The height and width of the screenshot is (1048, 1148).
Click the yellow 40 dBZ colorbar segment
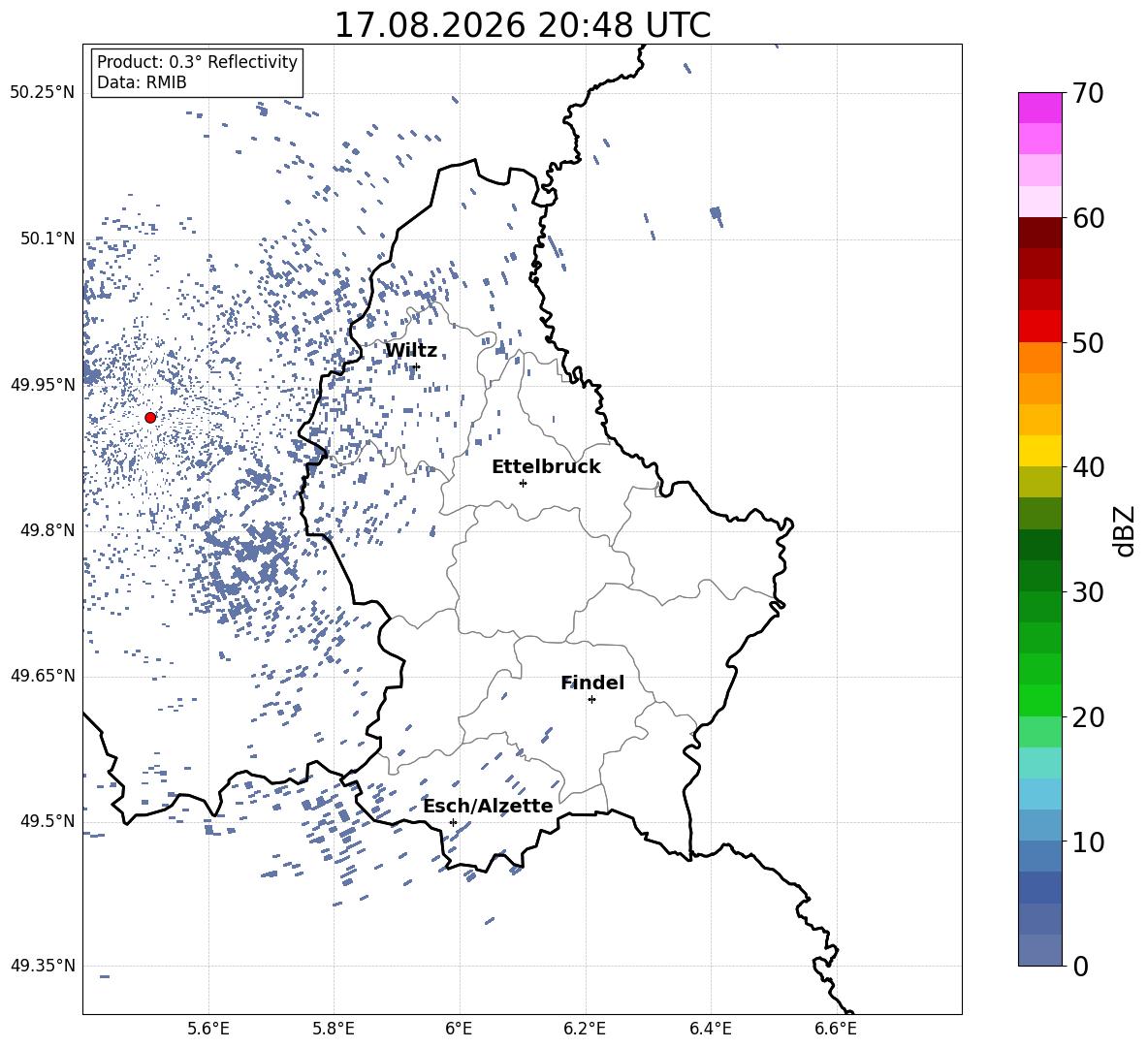(1039, 451)
